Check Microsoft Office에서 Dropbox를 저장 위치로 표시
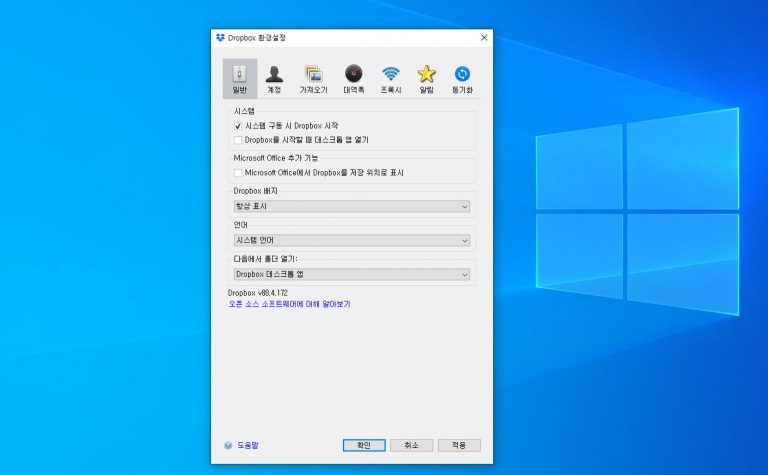 [x=238, y=173]
